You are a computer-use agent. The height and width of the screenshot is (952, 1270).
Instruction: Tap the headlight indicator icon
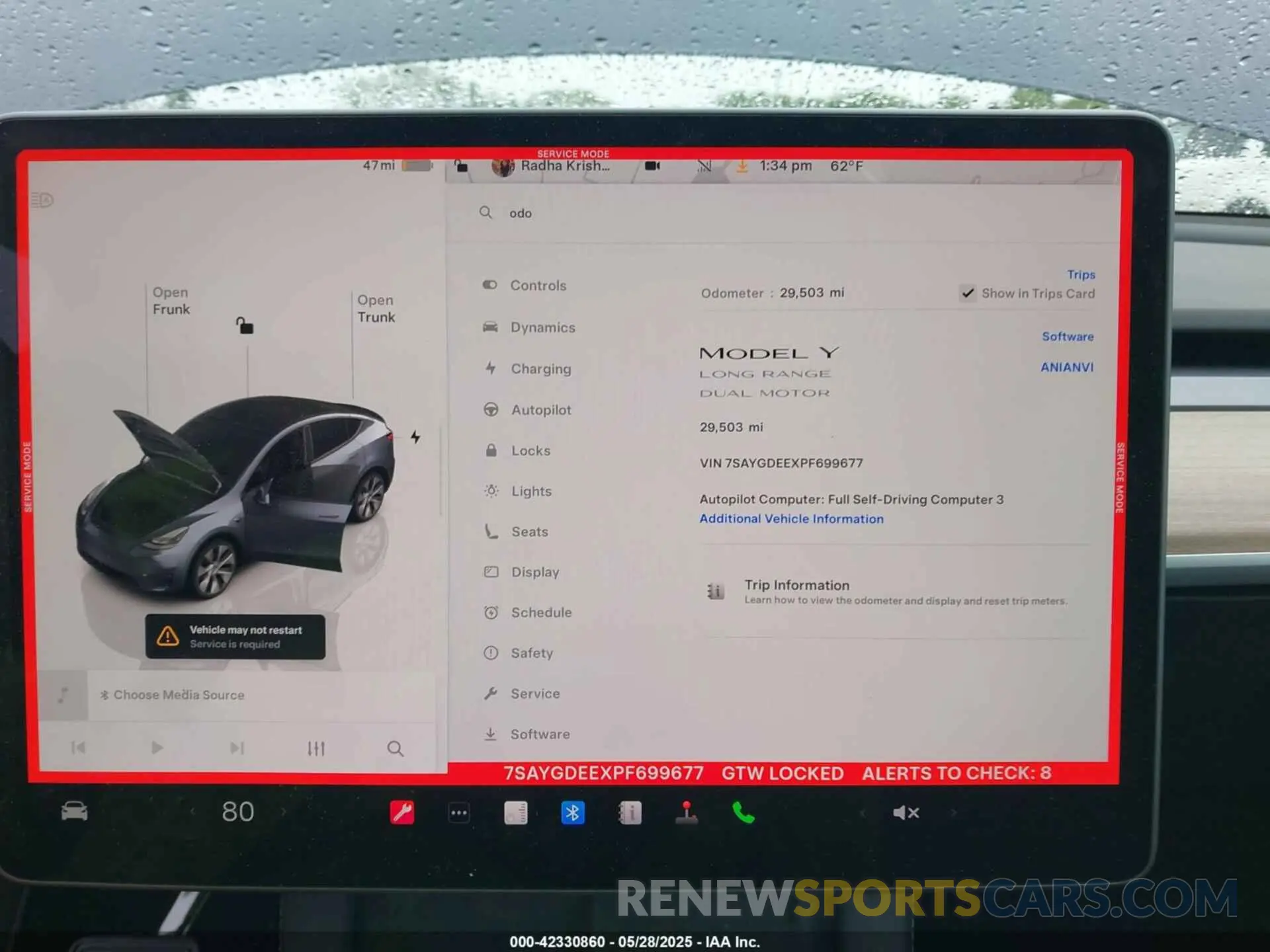coord(42,200)
